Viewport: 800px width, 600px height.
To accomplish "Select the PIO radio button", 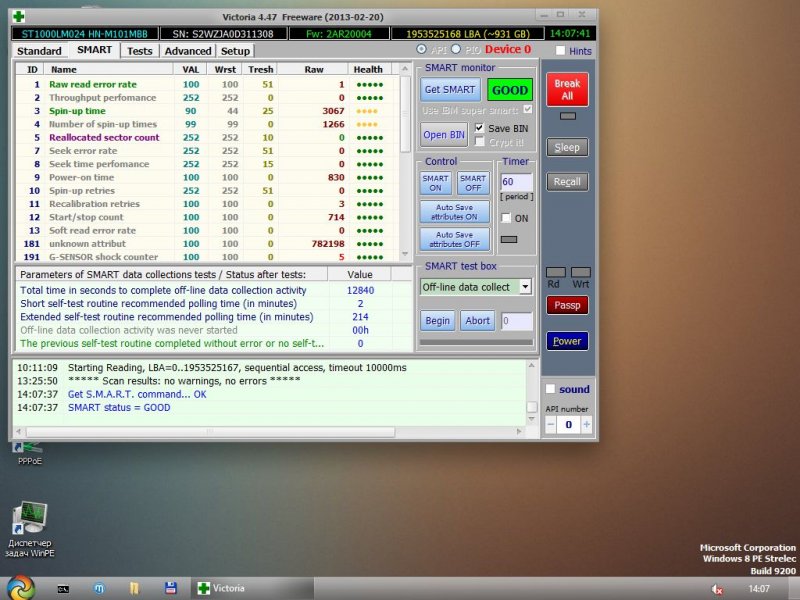I will [457, 50].
